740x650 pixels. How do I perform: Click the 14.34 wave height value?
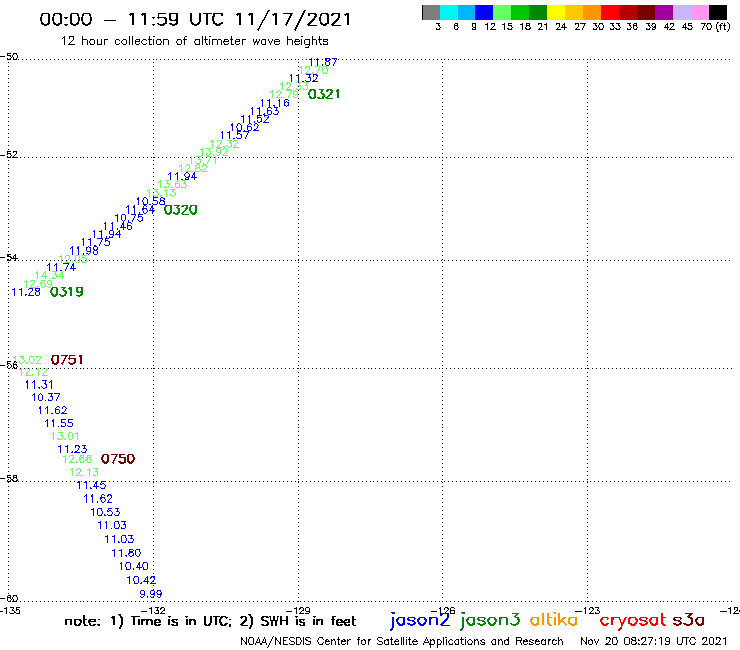pyautogui.click(x=50, y=275)
